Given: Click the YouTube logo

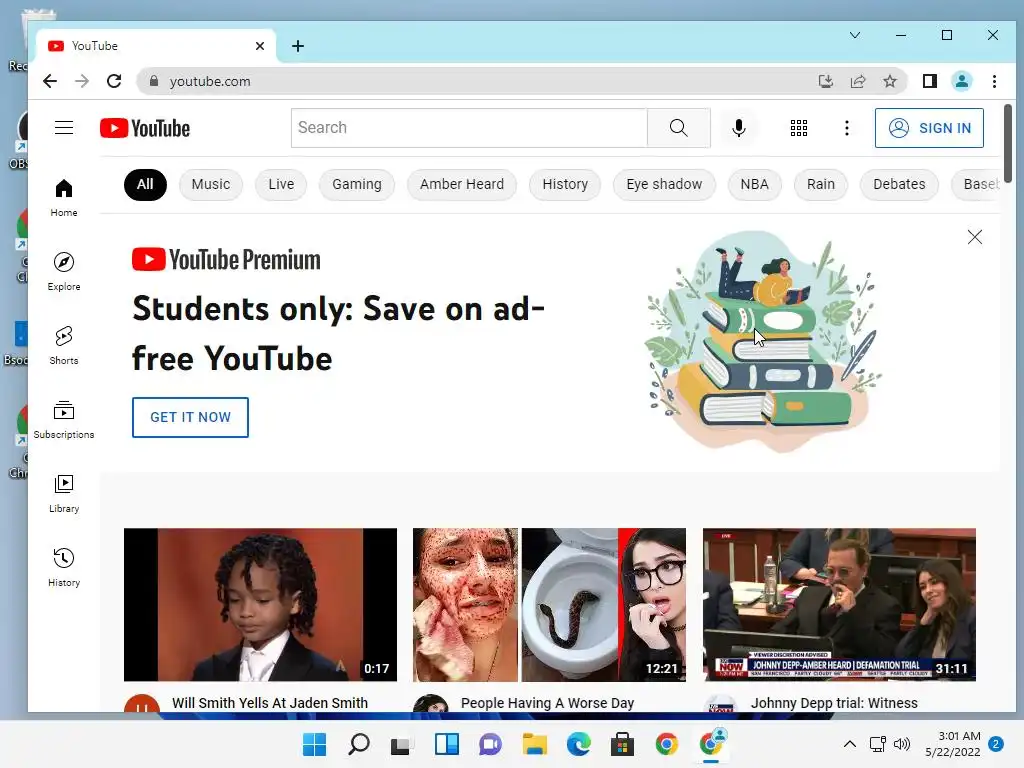Looking at the screenshot, I should click(145, 128).
